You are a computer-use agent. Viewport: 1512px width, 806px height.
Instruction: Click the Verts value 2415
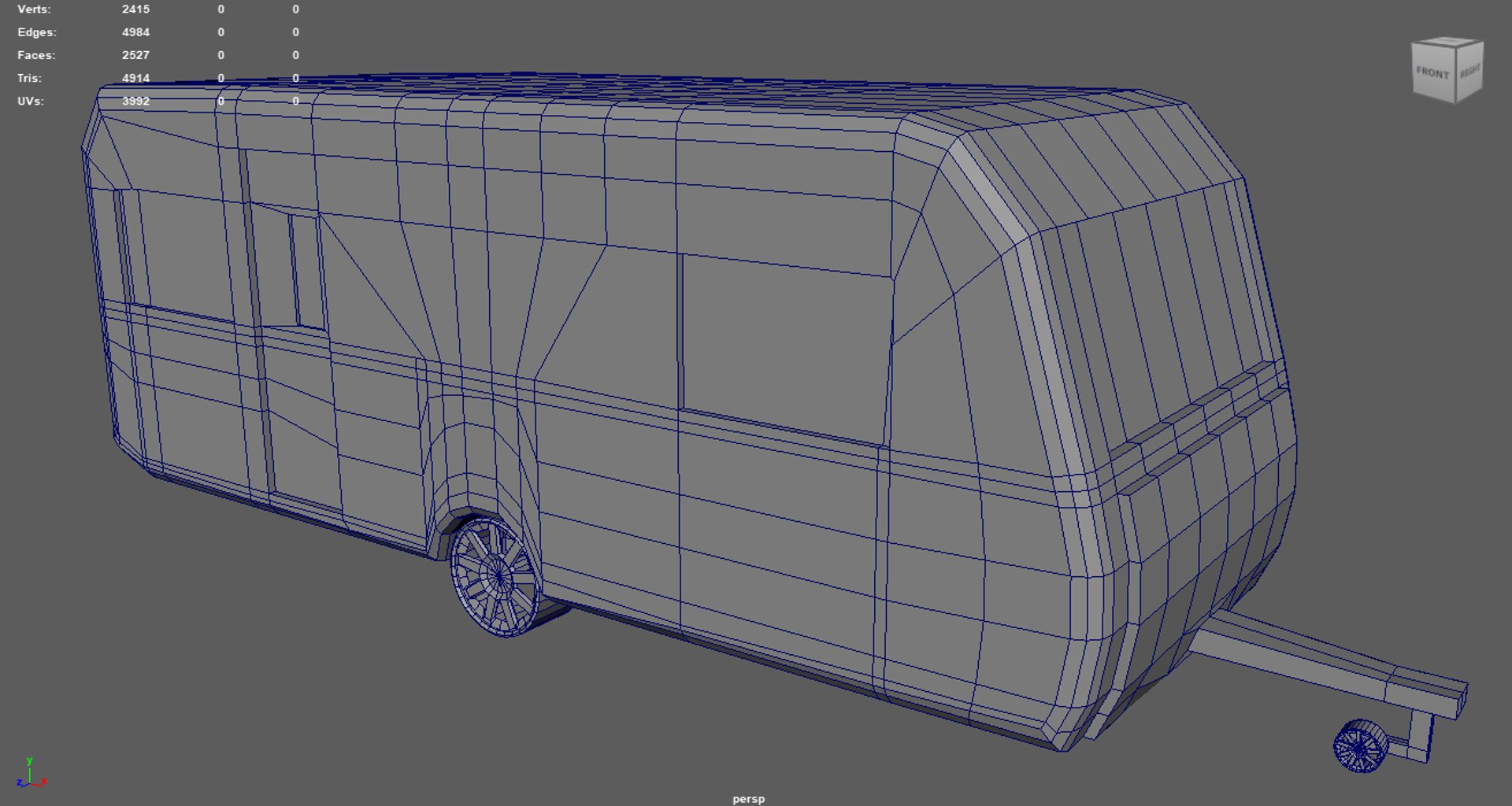tap(135, 9)
